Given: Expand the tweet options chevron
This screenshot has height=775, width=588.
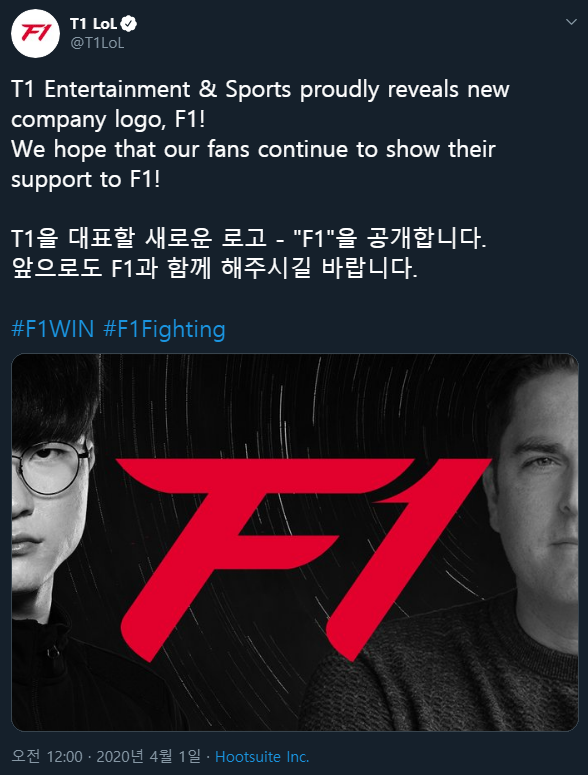Looking at the screenshot, I should [x=571, y=22].
